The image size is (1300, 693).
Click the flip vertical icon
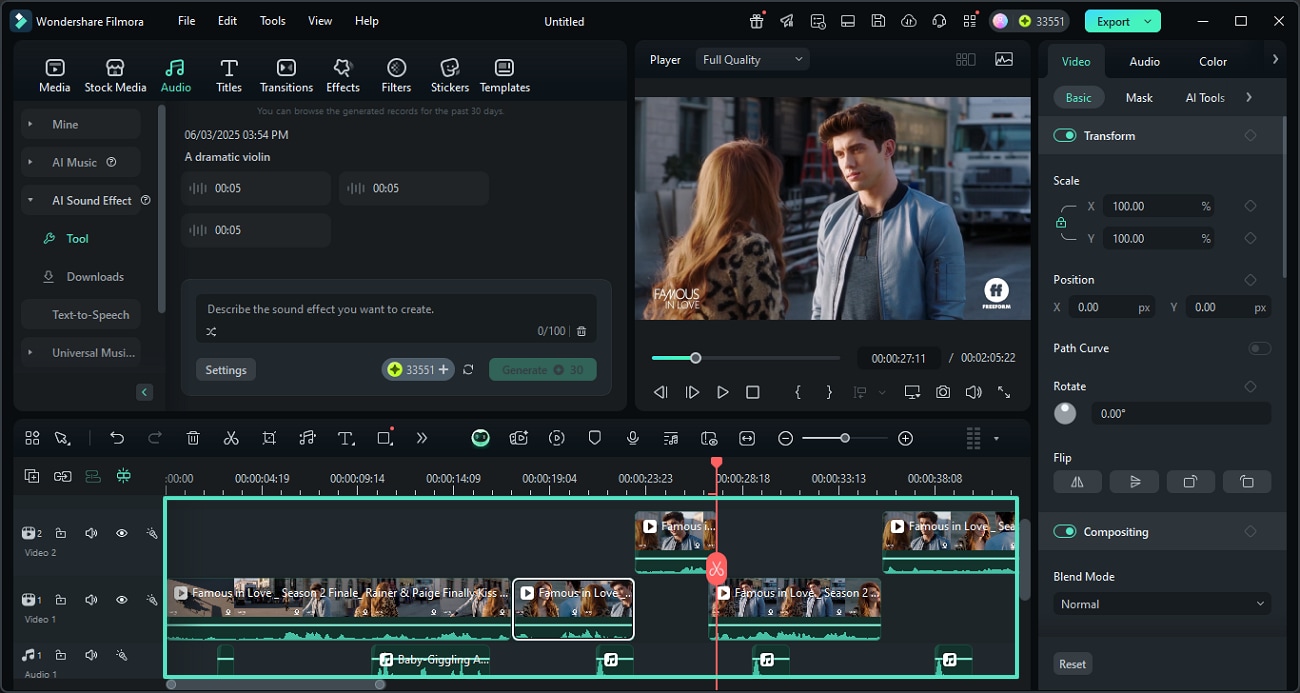click(1134, 481)
